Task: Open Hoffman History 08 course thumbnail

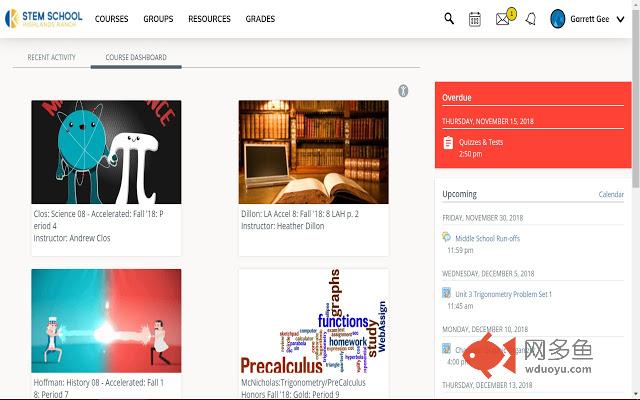Action: click(106, 320)
